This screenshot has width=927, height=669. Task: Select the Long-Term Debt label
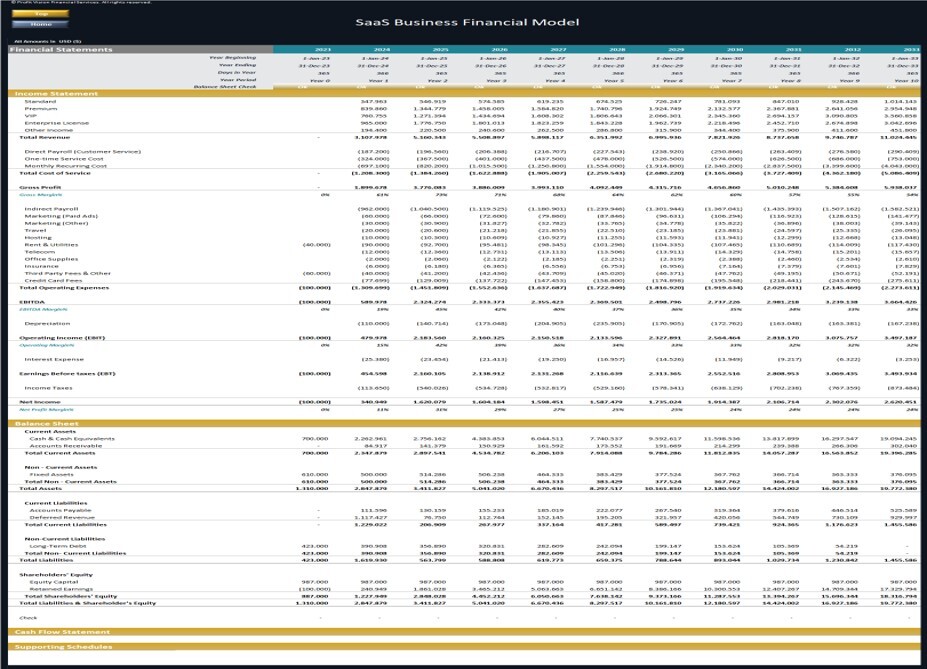tap(58, 546)
